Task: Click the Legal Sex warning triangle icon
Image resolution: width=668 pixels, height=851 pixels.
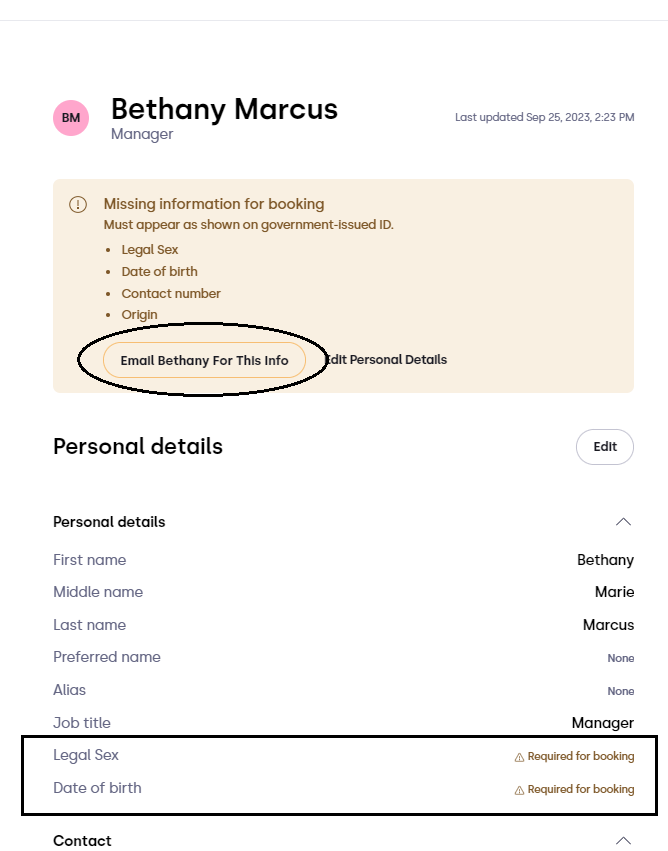Action: click(x=519, y=757)
